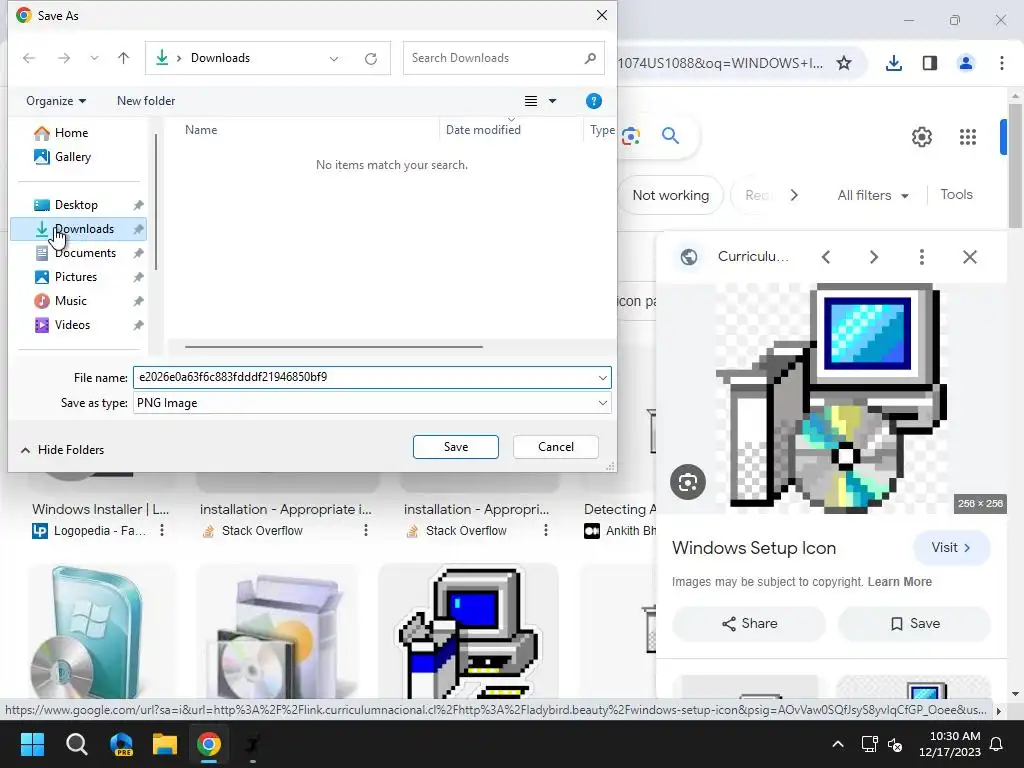The width and height of the screenshot is (1024, 768).
Task: Select Gallery in navigation pane
Action: (72, 157)
